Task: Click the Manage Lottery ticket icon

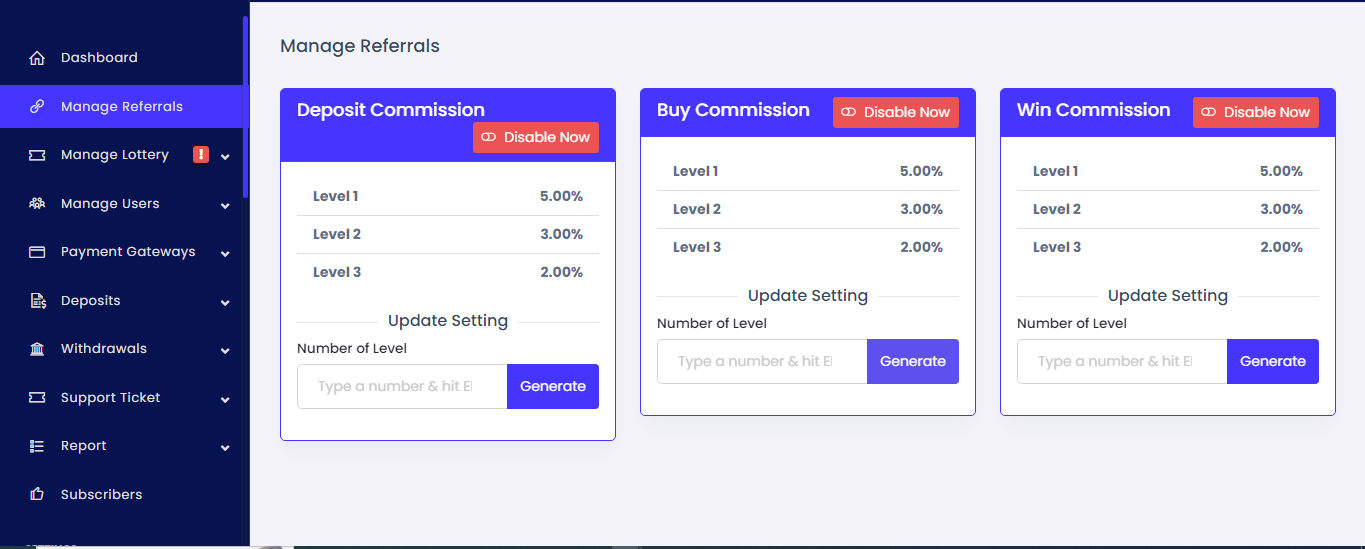Action: [x=37, y=155]
